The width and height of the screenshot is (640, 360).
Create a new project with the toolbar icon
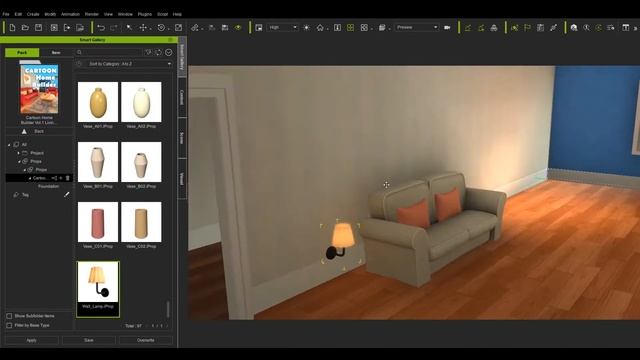point(12,27)
